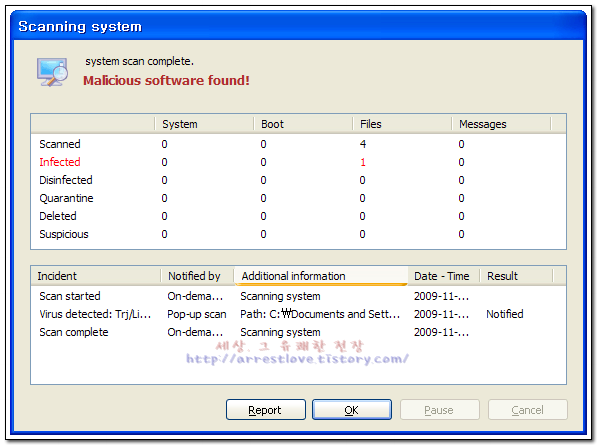This screenshot has height=445, width=597.
Task: Click the Files column header
Action: click(402, 124)
